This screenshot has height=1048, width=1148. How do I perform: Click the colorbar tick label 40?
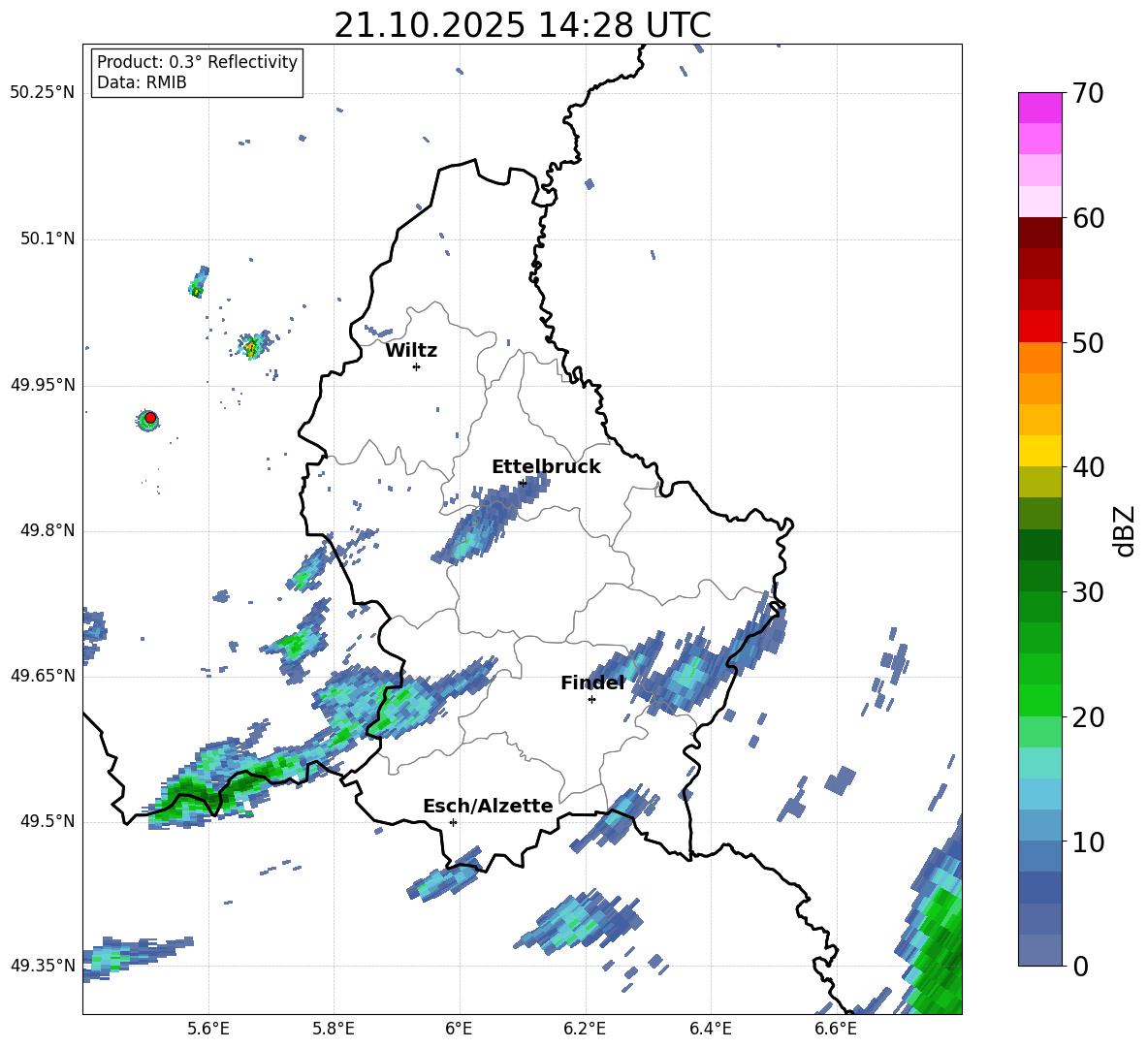(x=1088, y=467)
